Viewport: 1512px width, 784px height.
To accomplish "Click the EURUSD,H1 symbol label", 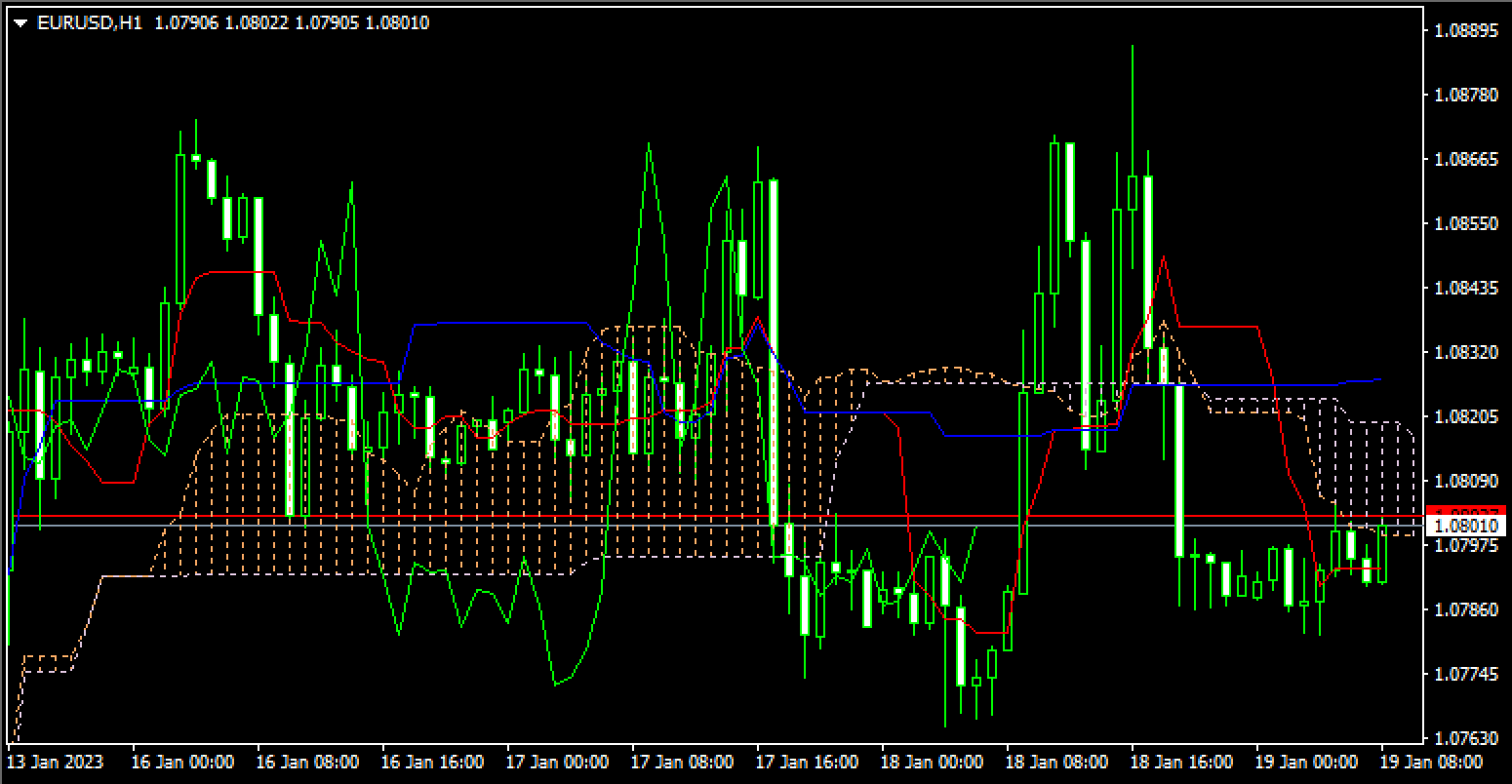I will coord(90,22).
